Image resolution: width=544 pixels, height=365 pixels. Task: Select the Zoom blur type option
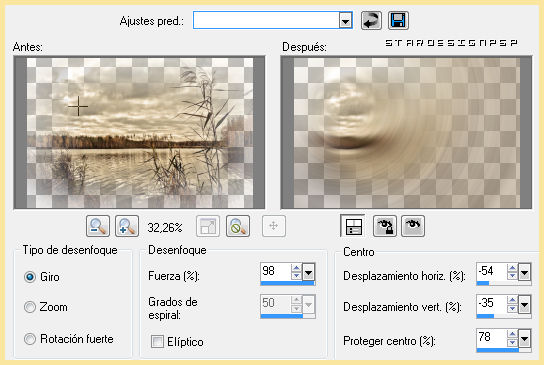coord(30,307)
